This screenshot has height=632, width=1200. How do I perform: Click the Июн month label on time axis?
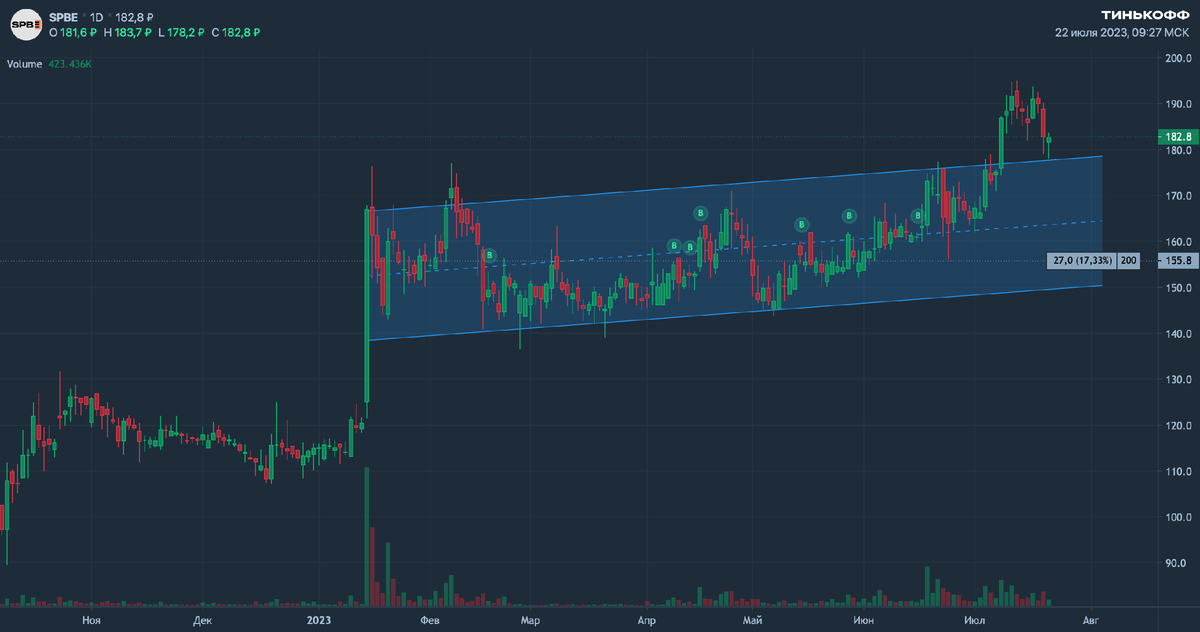coord(865,621)
